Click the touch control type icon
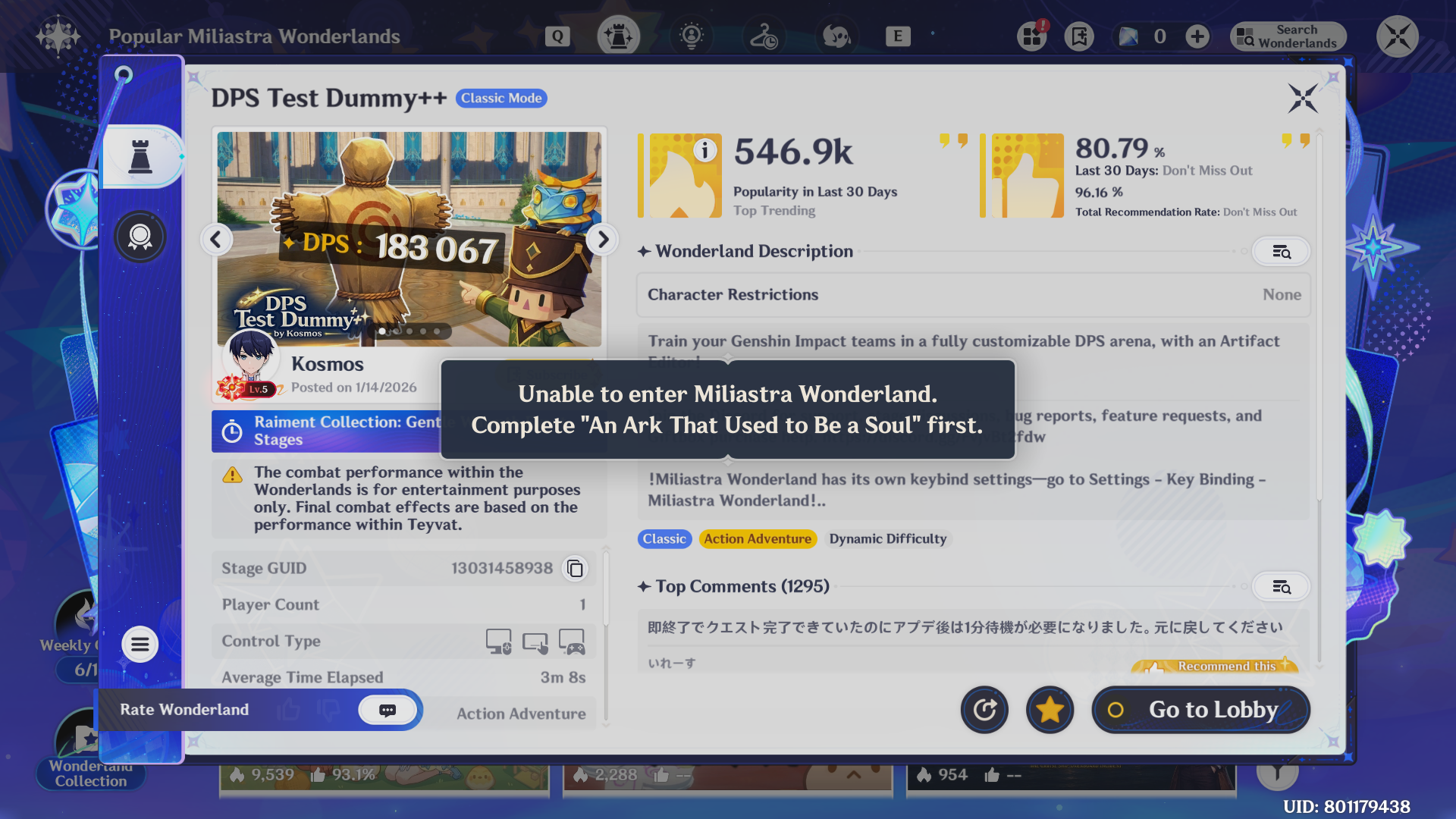Image resolution: width=1456 pixels, height=819 pixels. 535,642
